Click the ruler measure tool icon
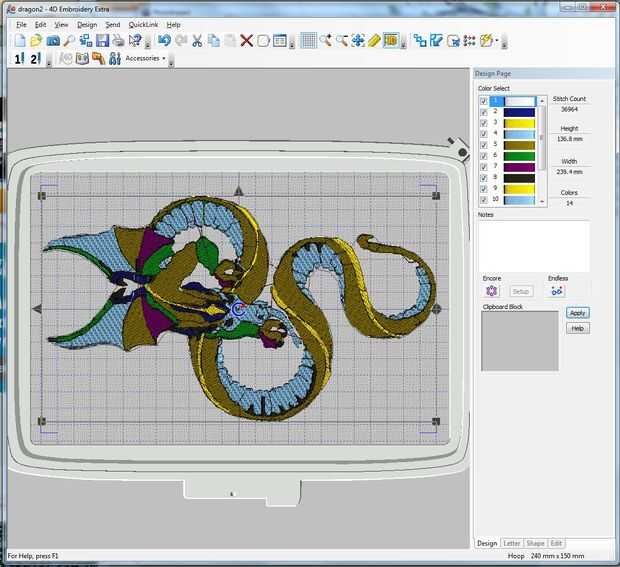The image size is (620, 567). coord(373,41)
